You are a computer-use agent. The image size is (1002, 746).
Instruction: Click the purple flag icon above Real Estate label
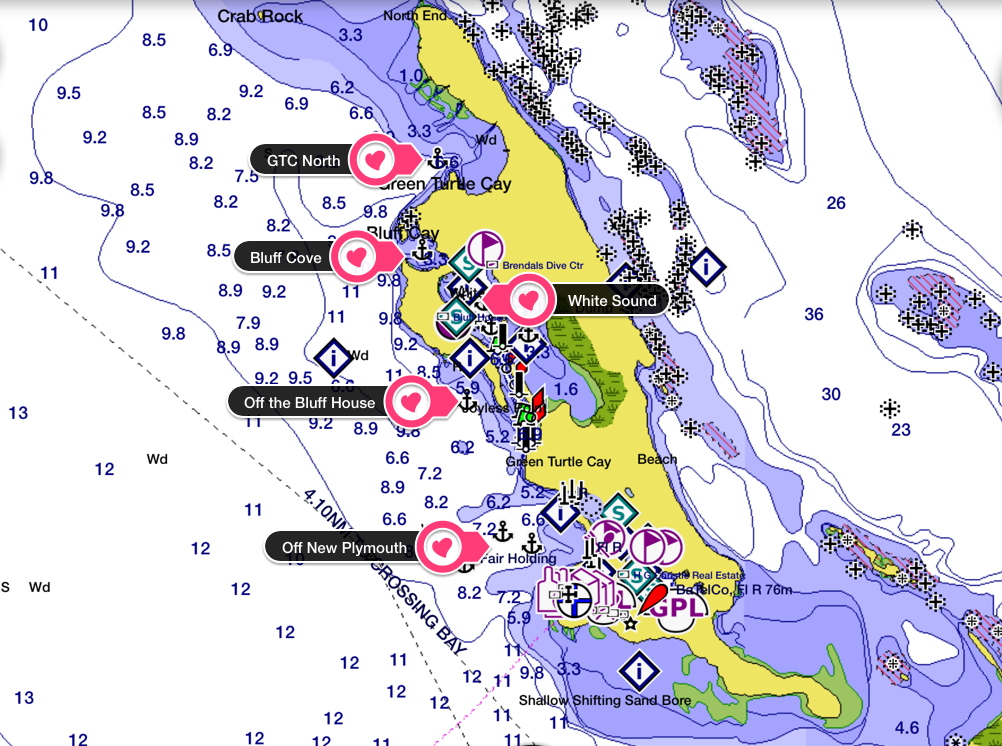[x=648, y=547]
